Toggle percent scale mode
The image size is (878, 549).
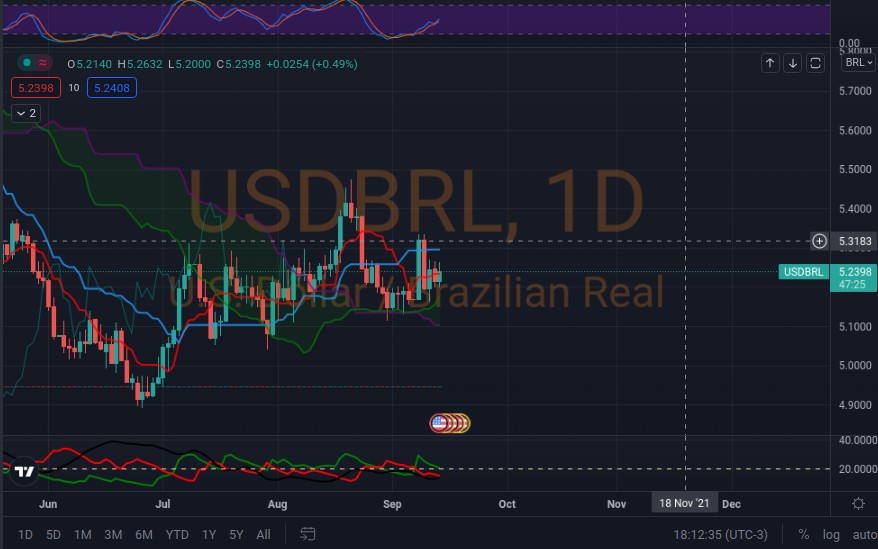coord(803,534)
